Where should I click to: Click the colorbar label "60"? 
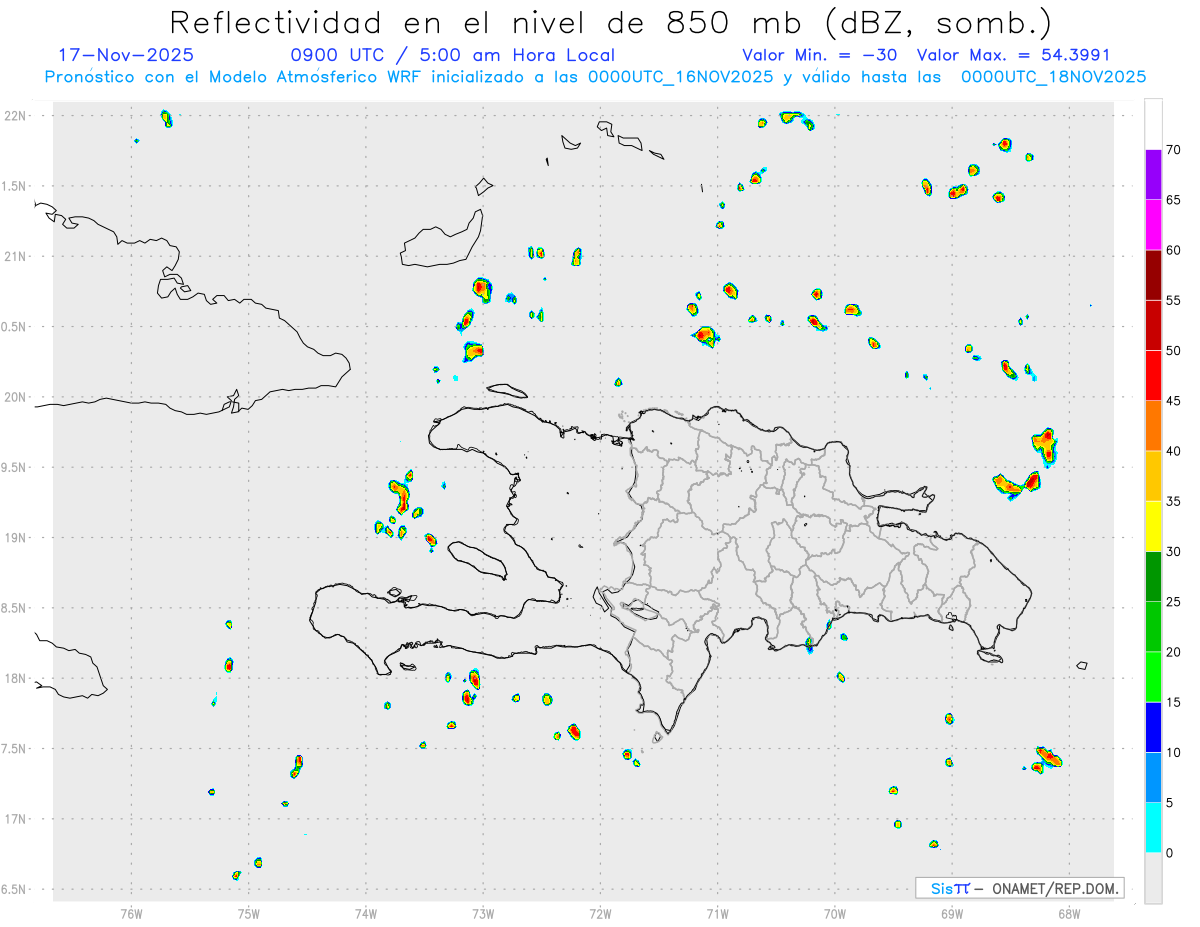[x=1174, y=250]
